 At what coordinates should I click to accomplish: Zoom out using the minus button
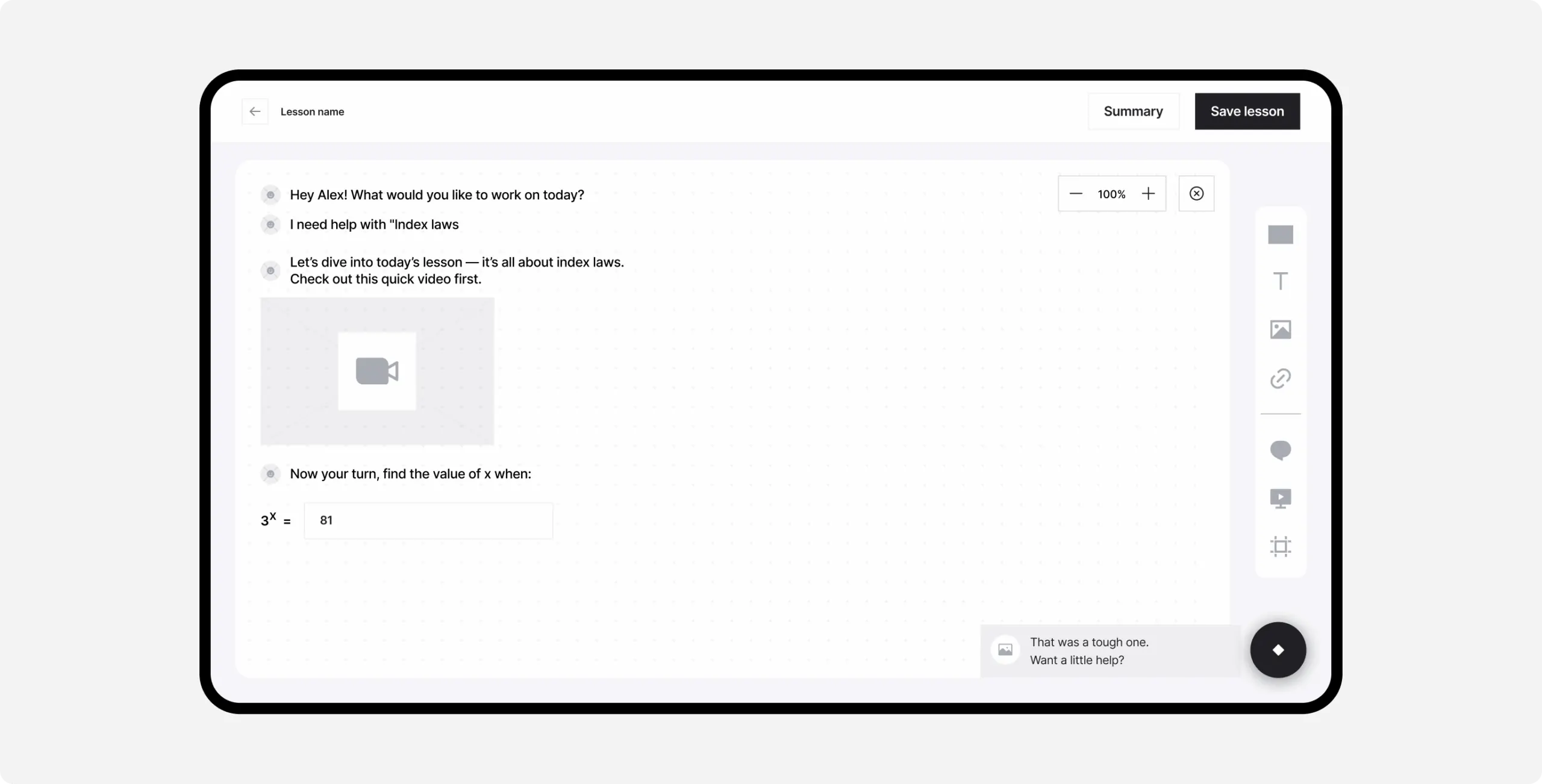[1076, 193]
